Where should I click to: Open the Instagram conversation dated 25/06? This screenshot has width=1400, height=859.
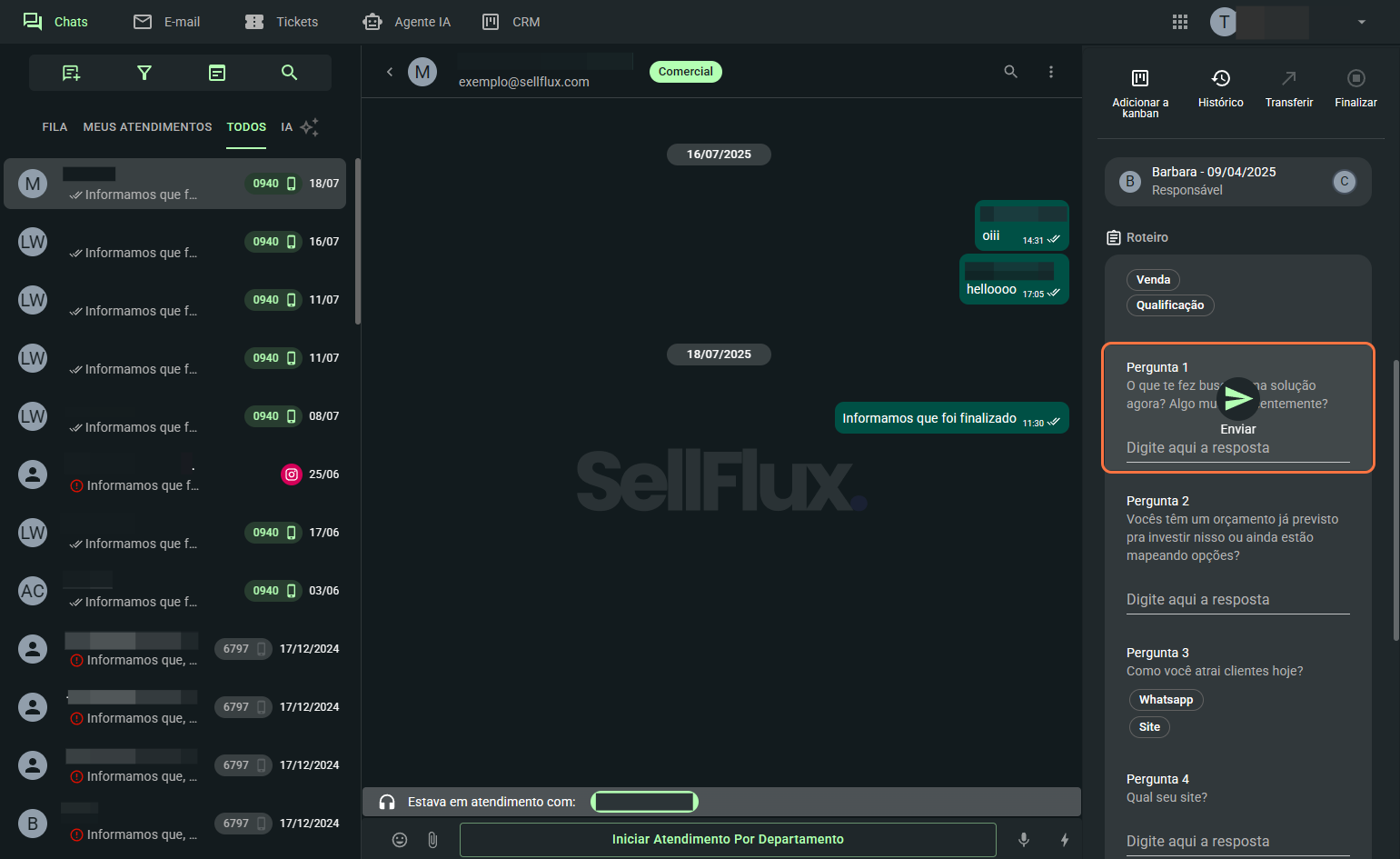[x=175, y=474]
